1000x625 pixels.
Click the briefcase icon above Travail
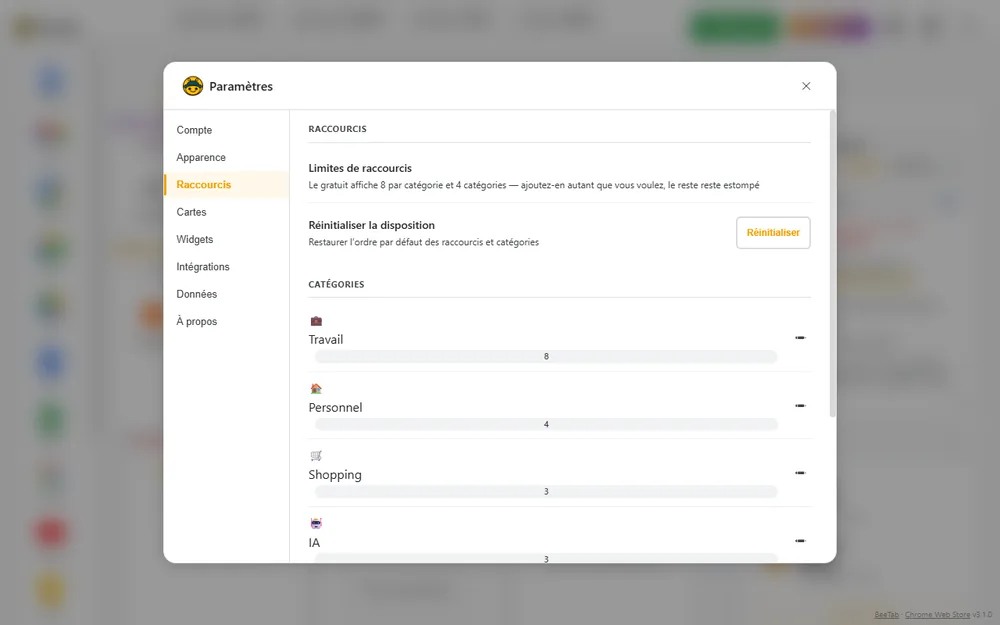316,321
